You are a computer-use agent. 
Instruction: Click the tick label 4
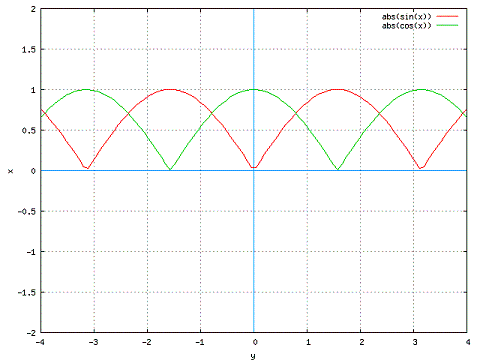[468, 342]
